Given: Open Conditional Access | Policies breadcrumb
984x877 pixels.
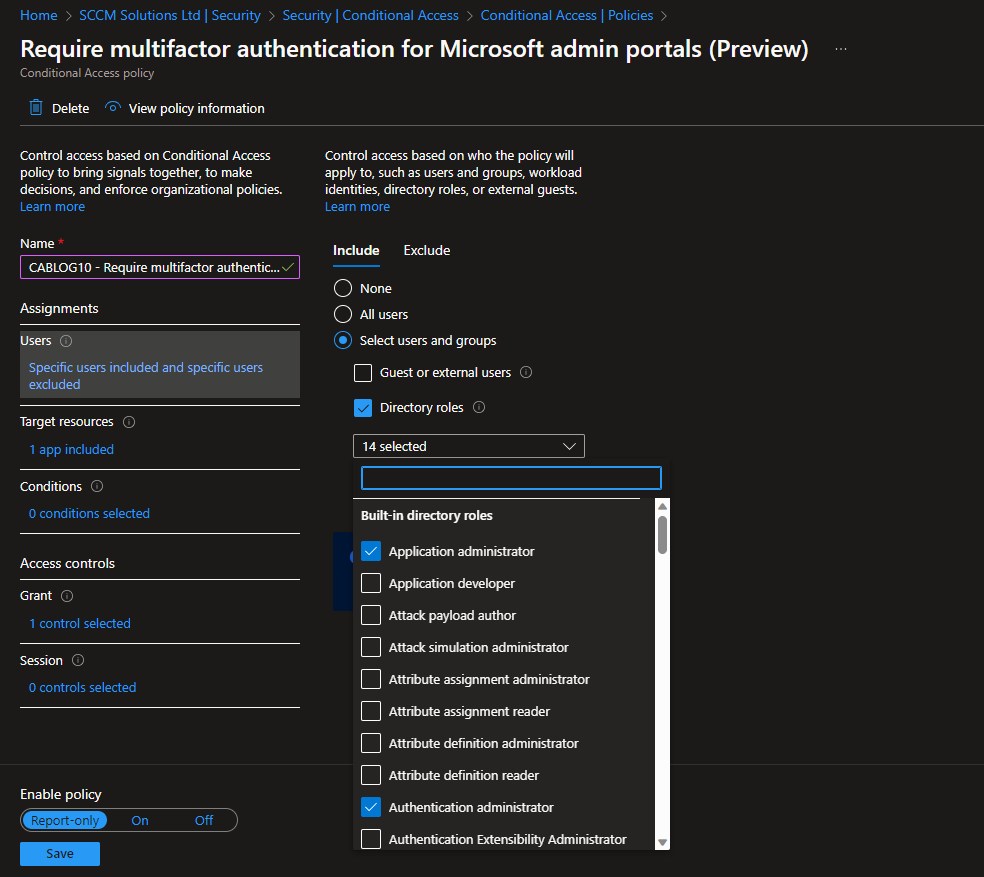Looking at the screenshot, I should 566,15.
